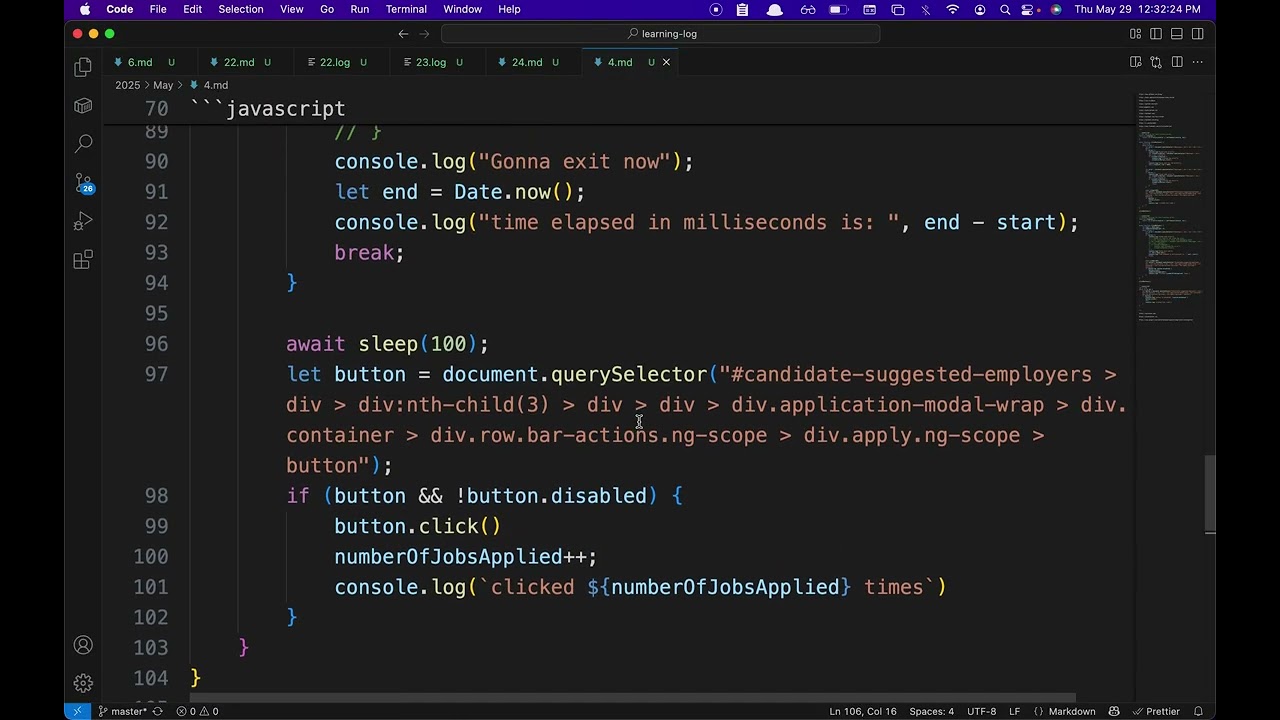Open Spotlight search in menu bar
Screen dimensions: 1280x720
pos(1005,9)
